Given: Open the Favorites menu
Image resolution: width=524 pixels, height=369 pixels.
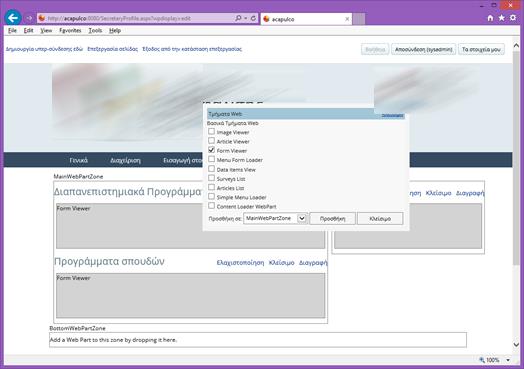Looking at the screenshot, I should (70, 30).
